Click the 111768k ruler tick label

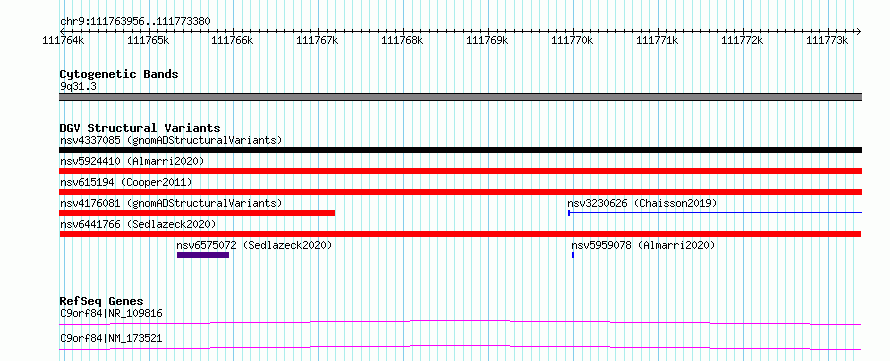point(402,40)
